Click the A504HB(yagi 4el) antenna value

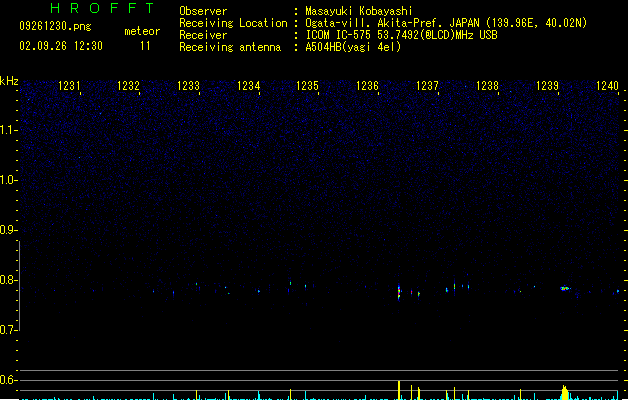[353, 47]
